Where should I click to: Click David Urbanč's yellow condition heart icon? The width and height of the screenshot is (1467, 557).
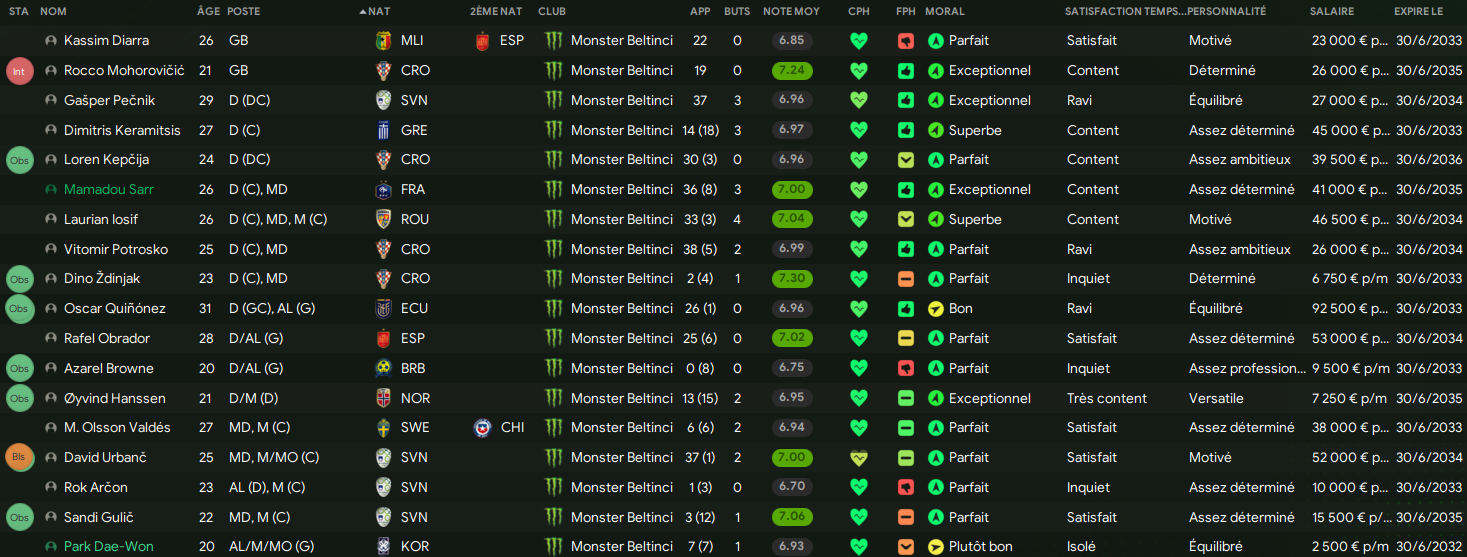pos(858,457)
